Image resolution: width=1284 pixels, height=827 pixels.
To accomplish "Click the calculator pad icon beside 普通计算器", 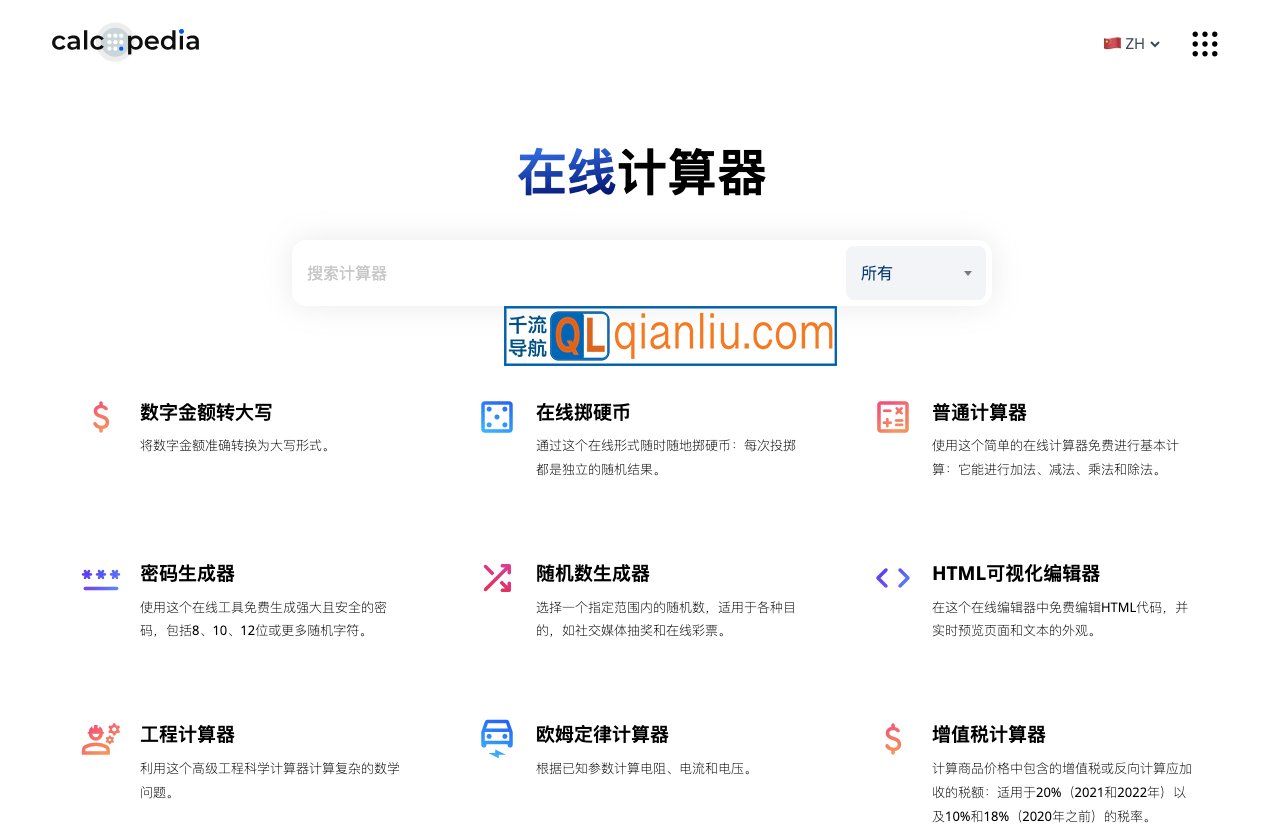I will (893, 417).
